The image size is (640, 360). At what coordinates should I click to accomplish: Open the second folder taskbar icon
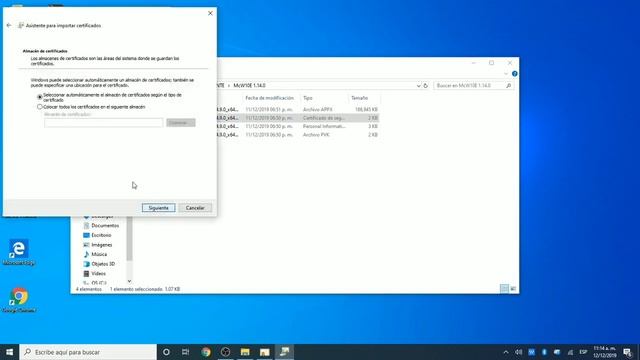point(264,352)
